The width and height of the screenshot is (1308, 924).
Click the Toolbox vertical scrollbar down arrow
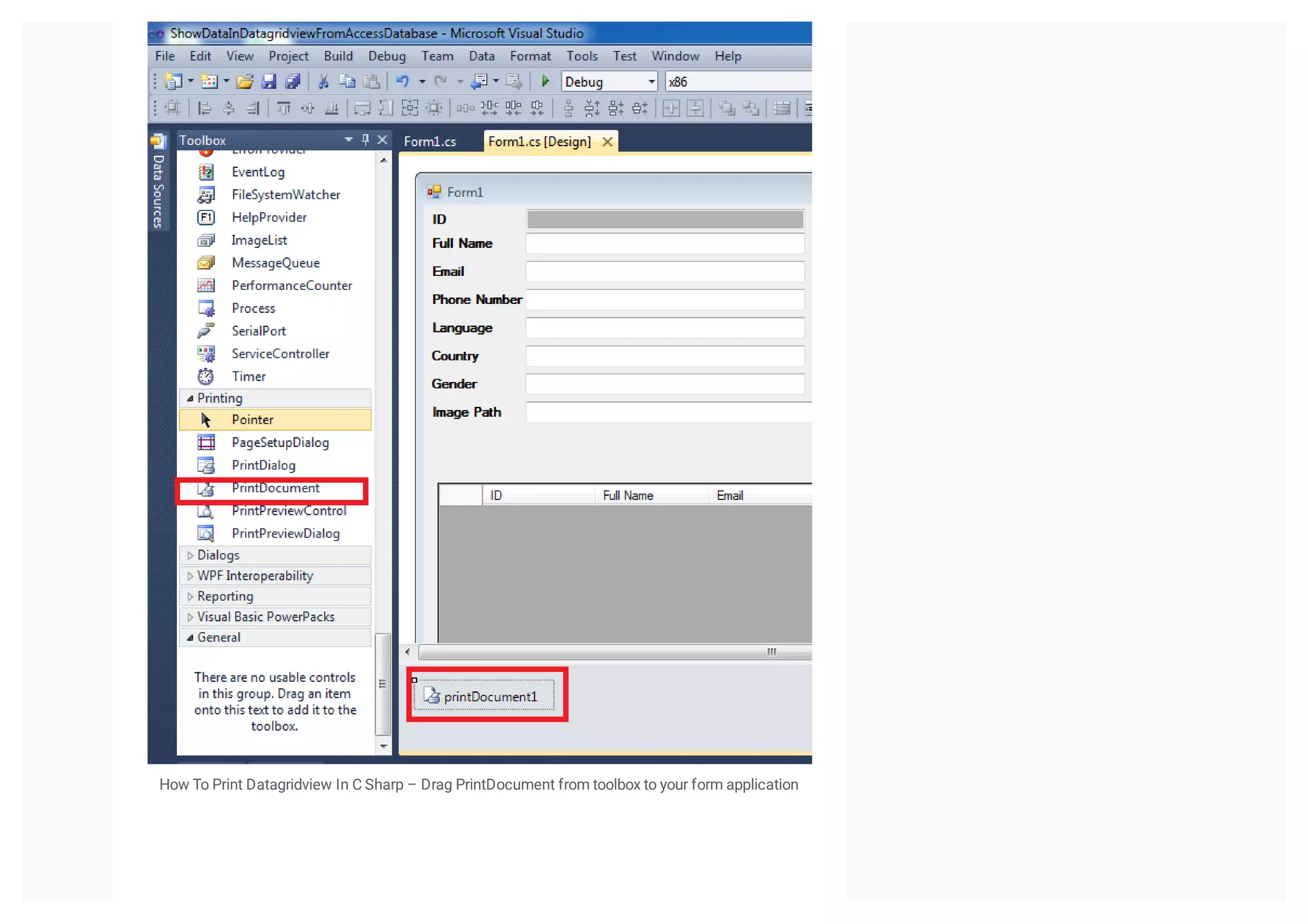[x=383, y=746]
